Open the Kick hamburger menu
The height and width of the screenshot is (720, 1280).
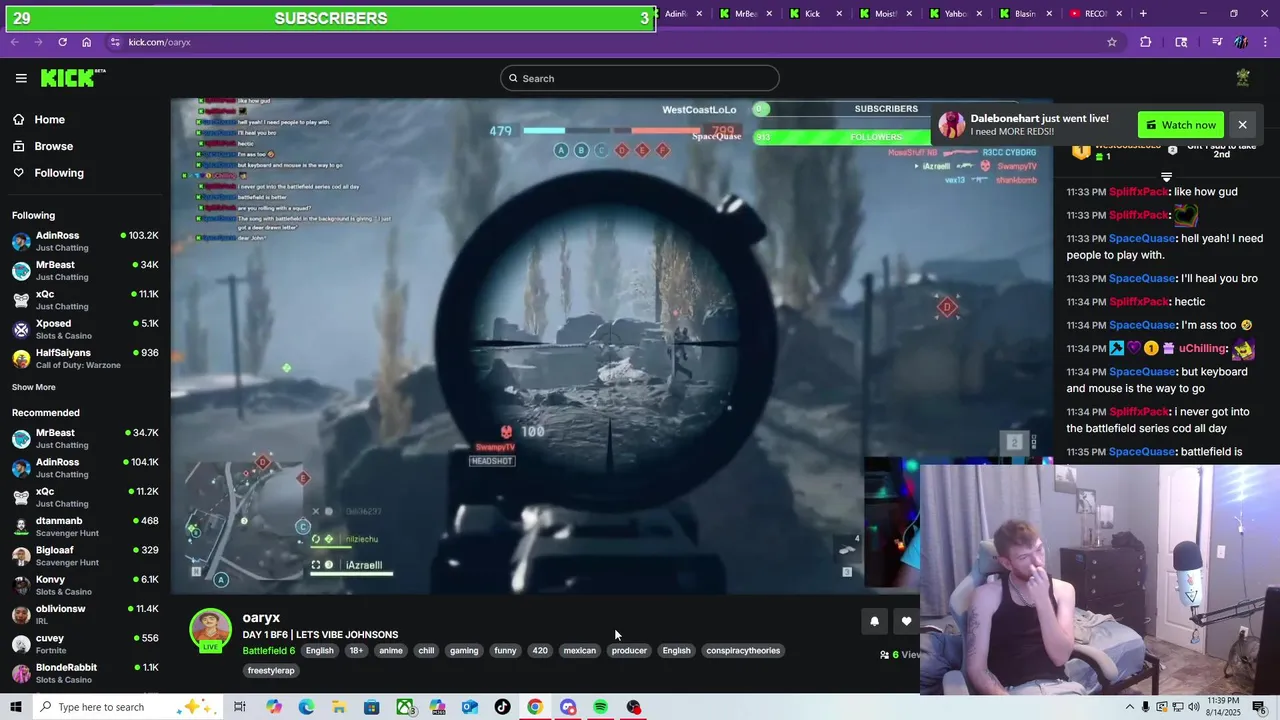tap(21, 78)
